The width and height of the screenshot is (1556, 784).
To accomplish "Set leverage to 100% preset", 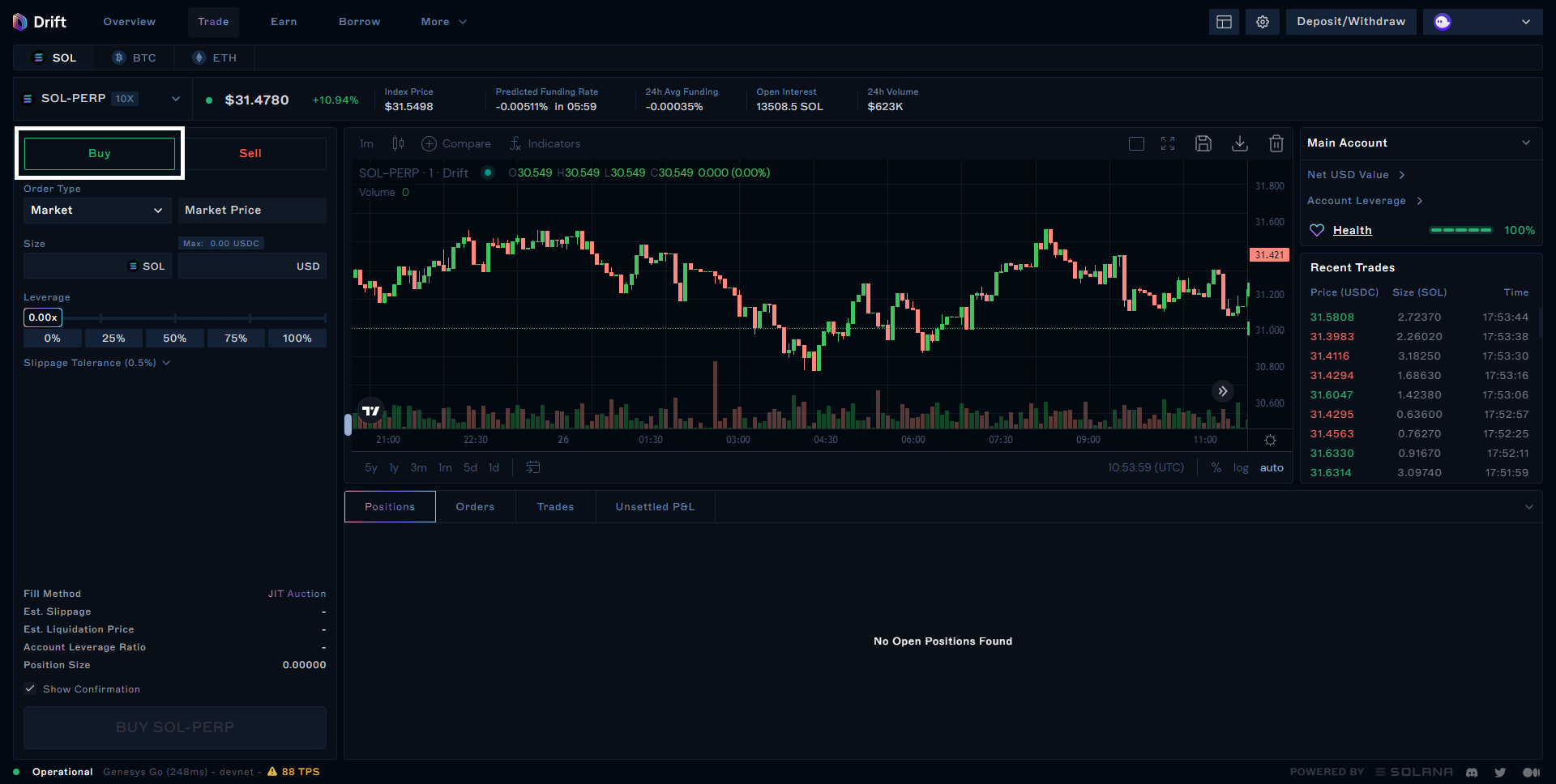I will coord(297,338).
